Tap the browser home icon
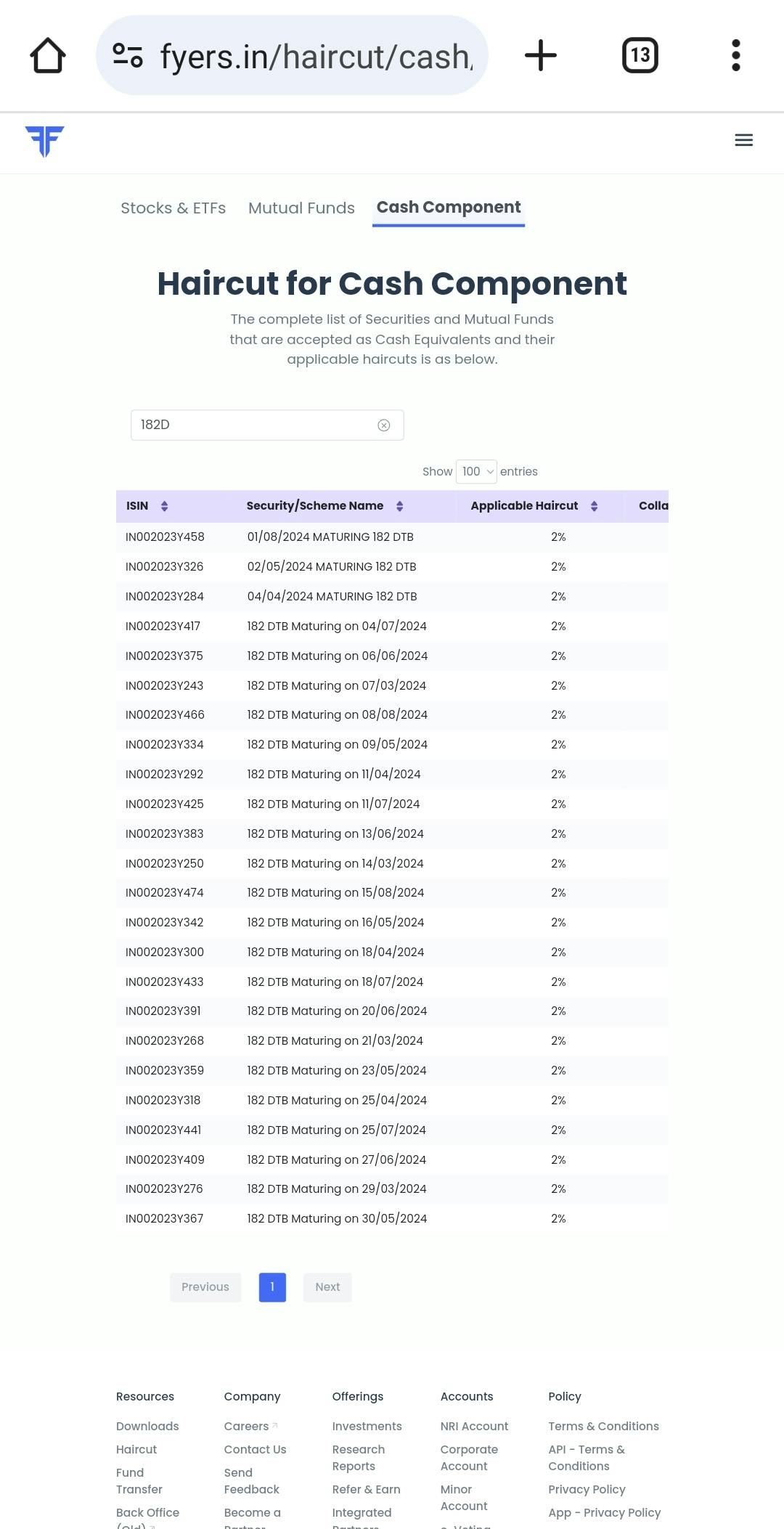Image resolution: width=784 pixels, height=1529 pixels. click(48, 56)
